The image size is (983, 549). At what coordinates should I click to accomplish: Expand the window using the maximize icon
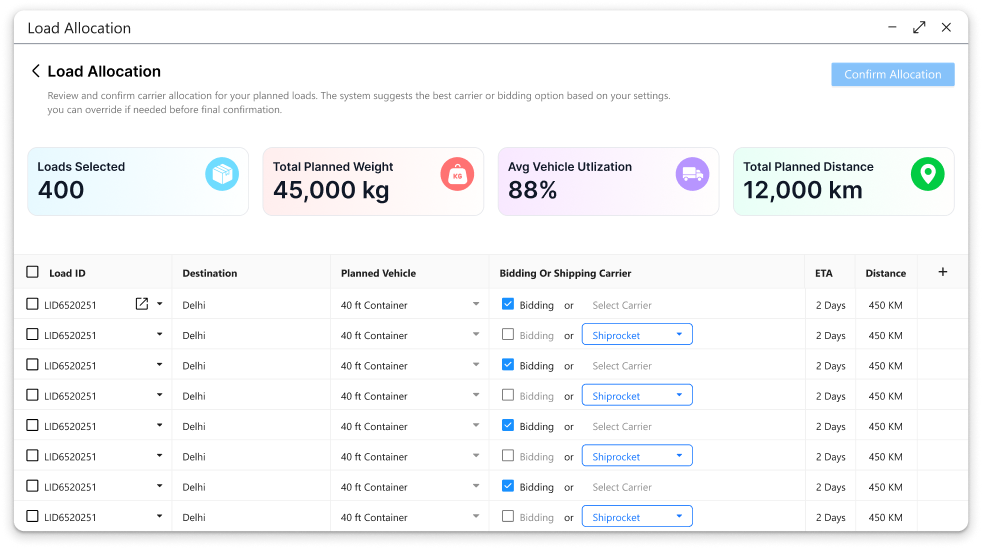(x=919, y=28)
